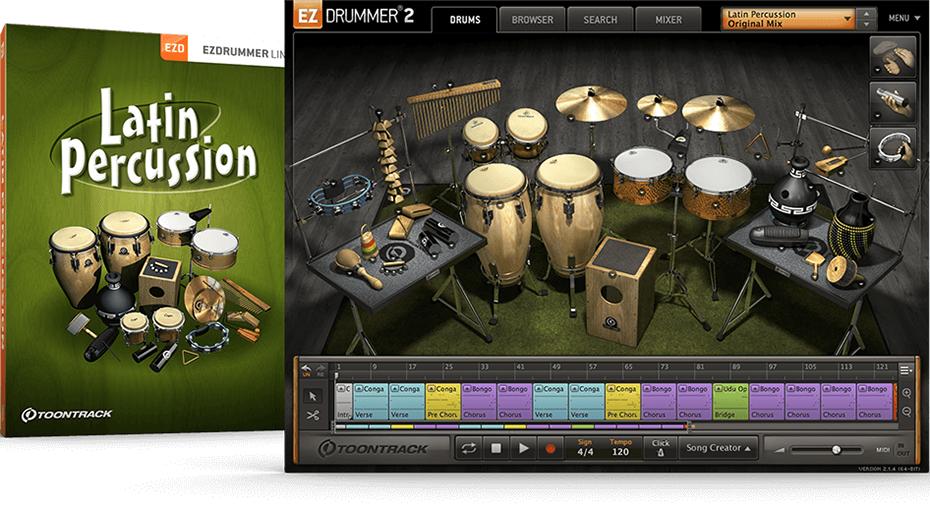This screenshot has height=508, width=930.
Task: Zoom in on the song track
Action: pos(906,393)
